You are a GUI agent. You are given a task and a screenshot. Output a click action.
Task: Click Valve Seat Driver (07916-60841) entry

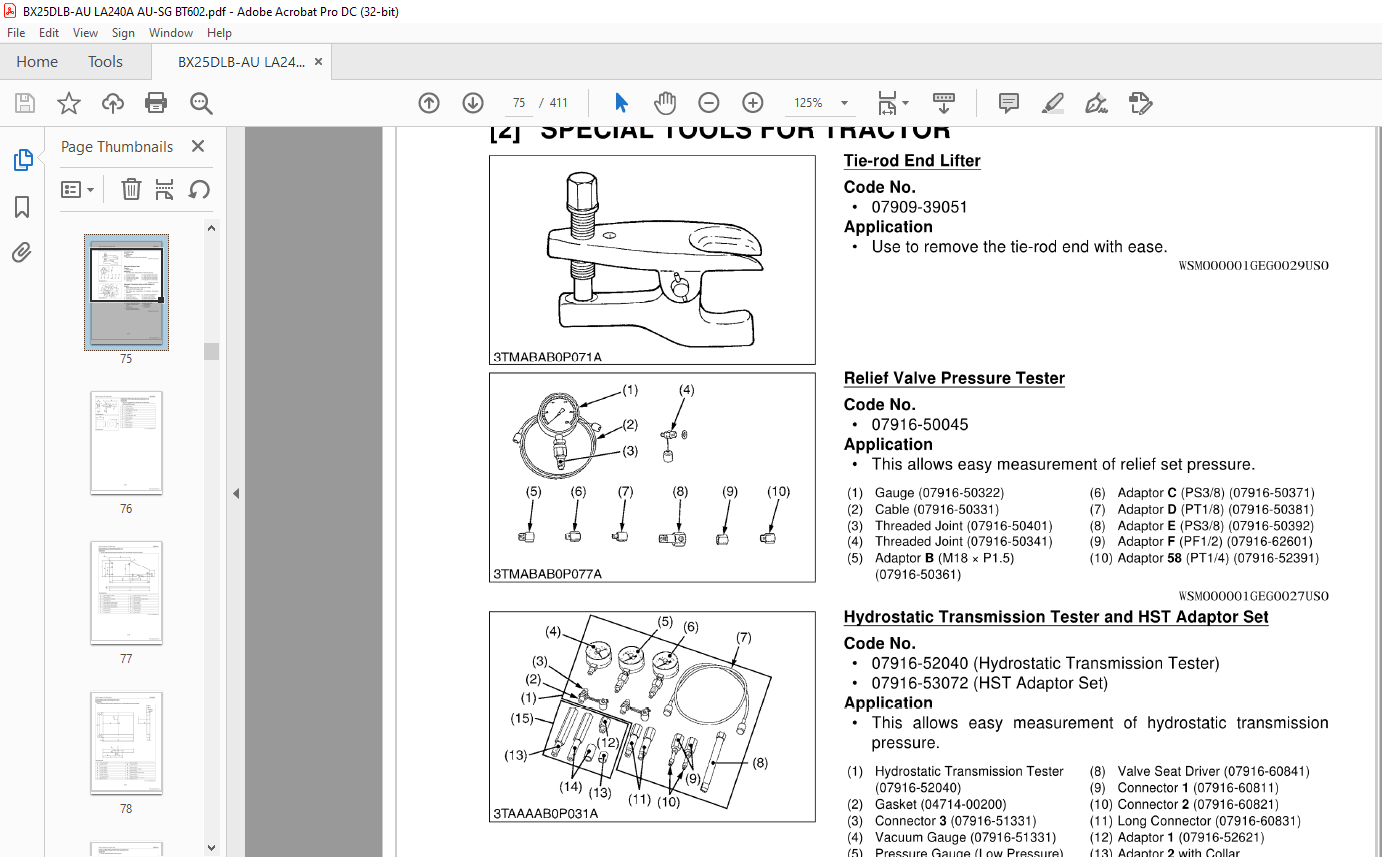click(1213, 771)
